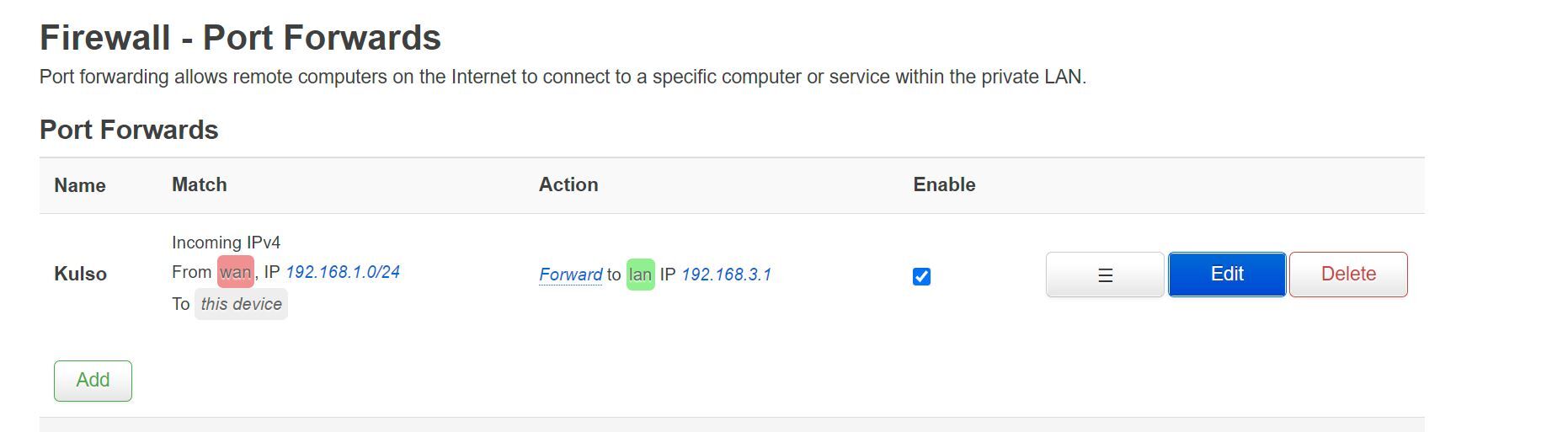Delete the Kulso port forward rule
Viewport: 1568px width, 432px height.
1348,275
